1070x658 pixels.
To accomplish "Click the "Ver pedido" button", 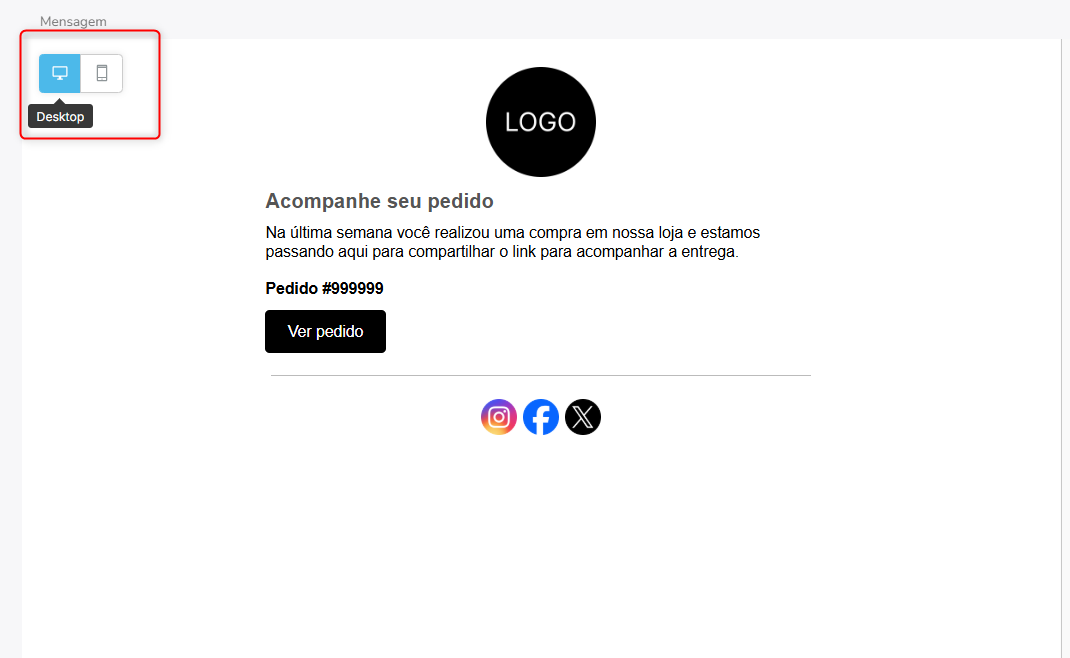I will [x=326, y=332].
